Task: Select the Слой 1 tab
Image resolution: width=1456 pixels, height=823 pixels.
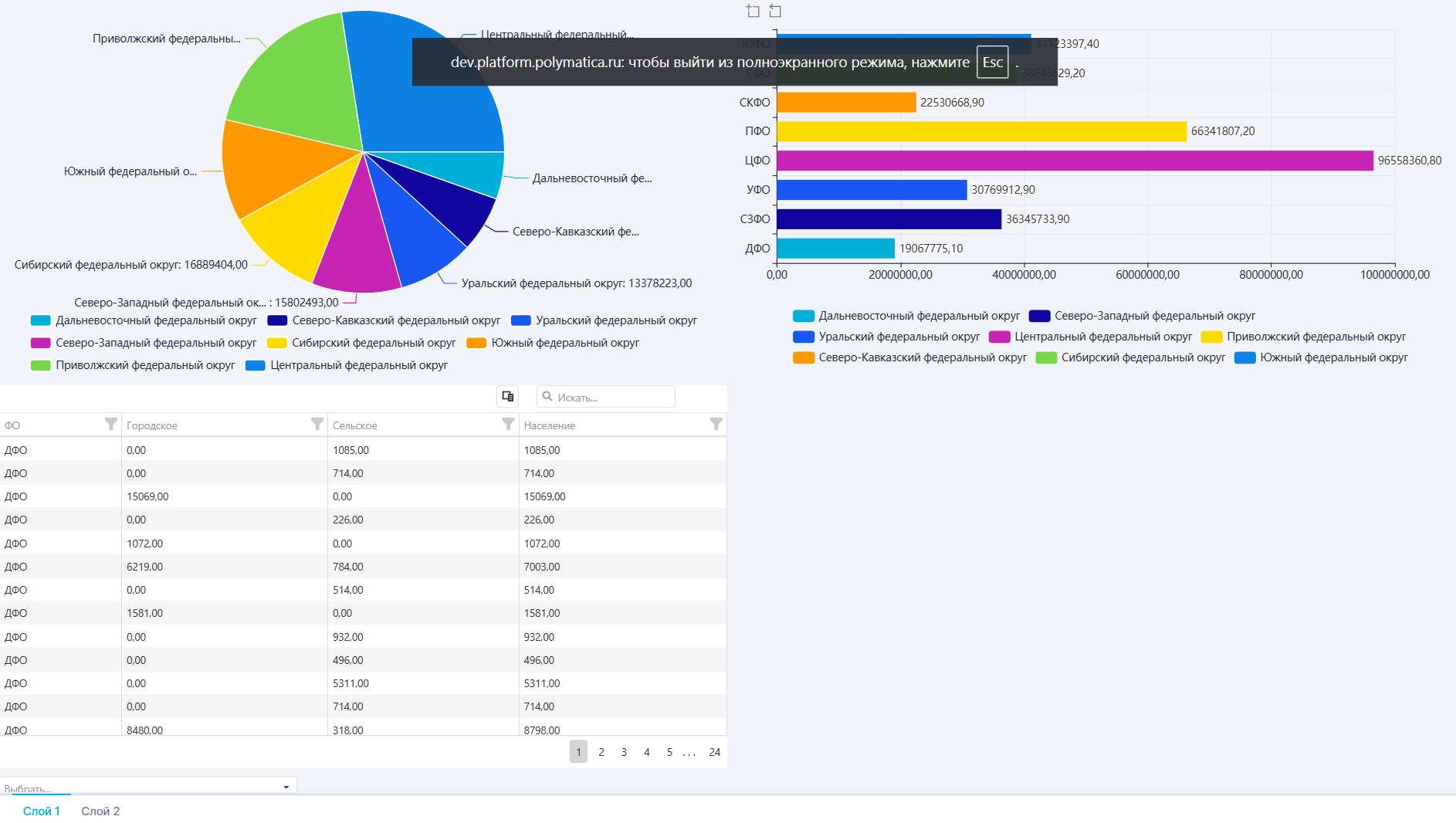Action: tap(41, 811)
